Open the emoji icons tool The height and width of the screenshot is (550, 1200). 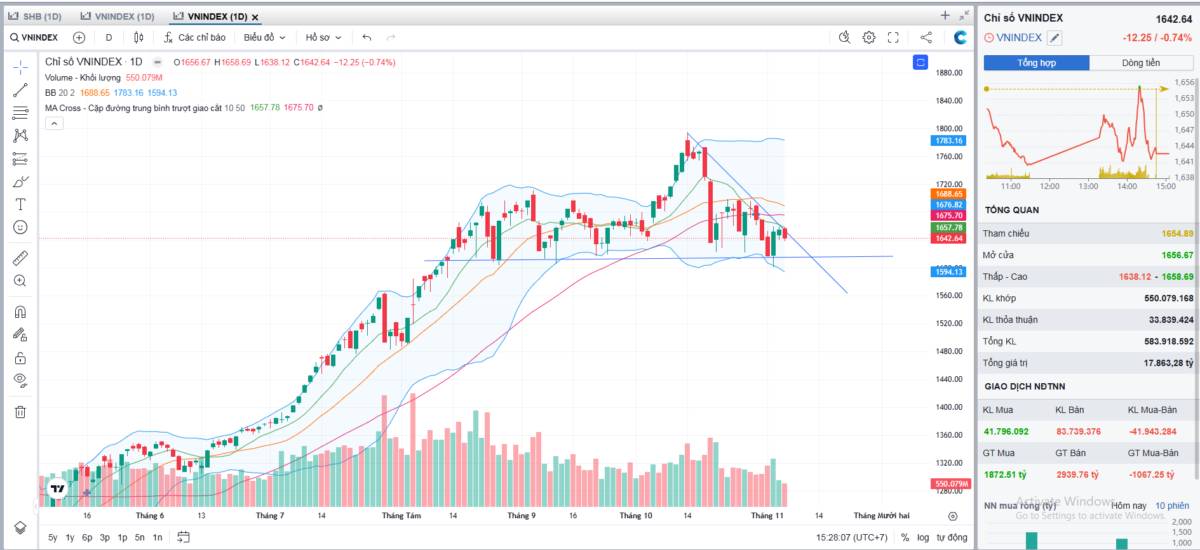pyautogui.click(x=20, y=227)
